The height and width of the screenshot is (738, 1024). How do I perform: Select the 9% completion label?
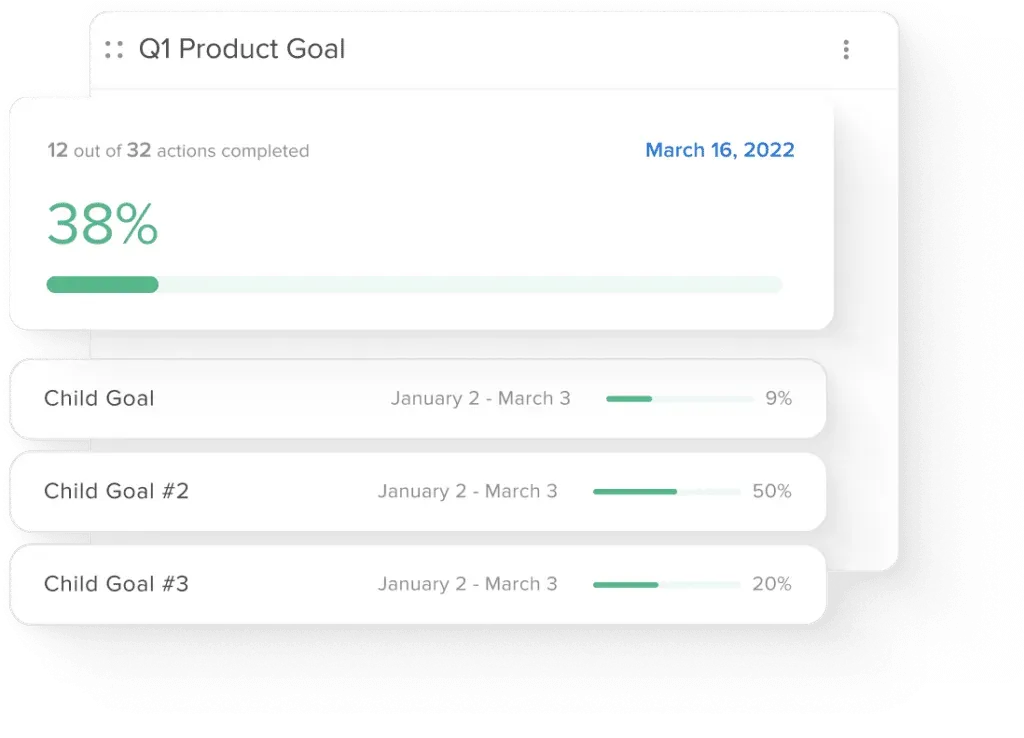tap(778, 398)
